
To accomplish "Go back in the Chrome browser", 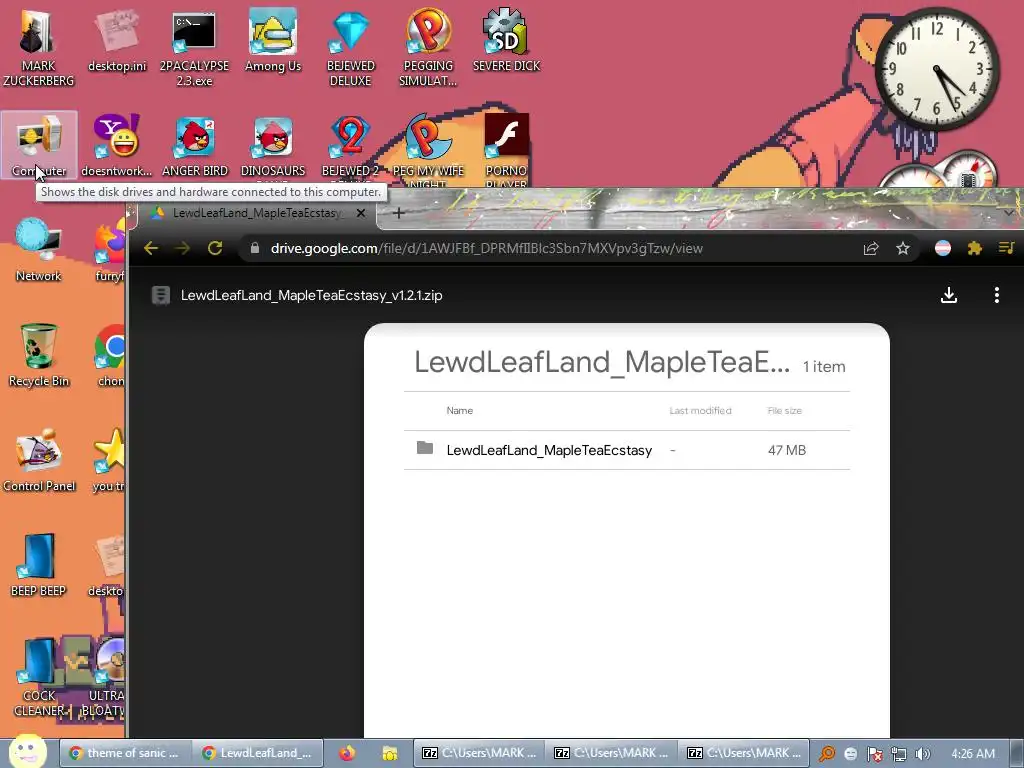I will [x=151, y=248].
